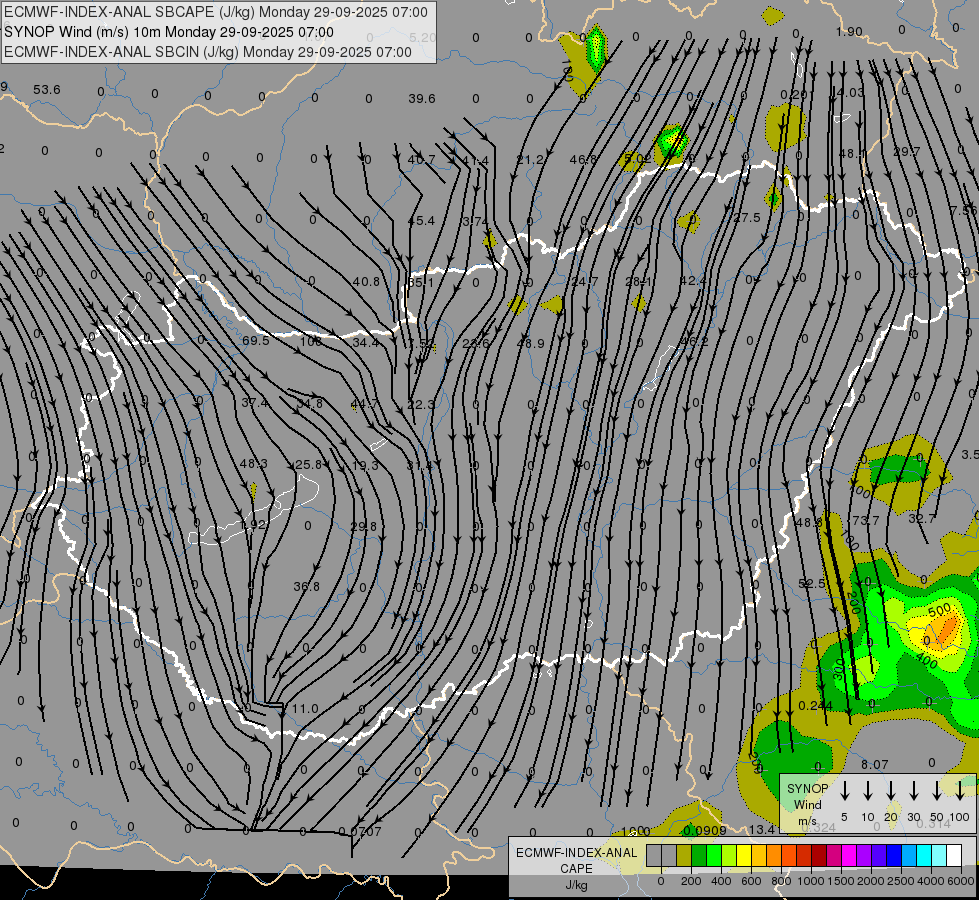
Task: Click the '0.0909' map value
Action: 705,831
